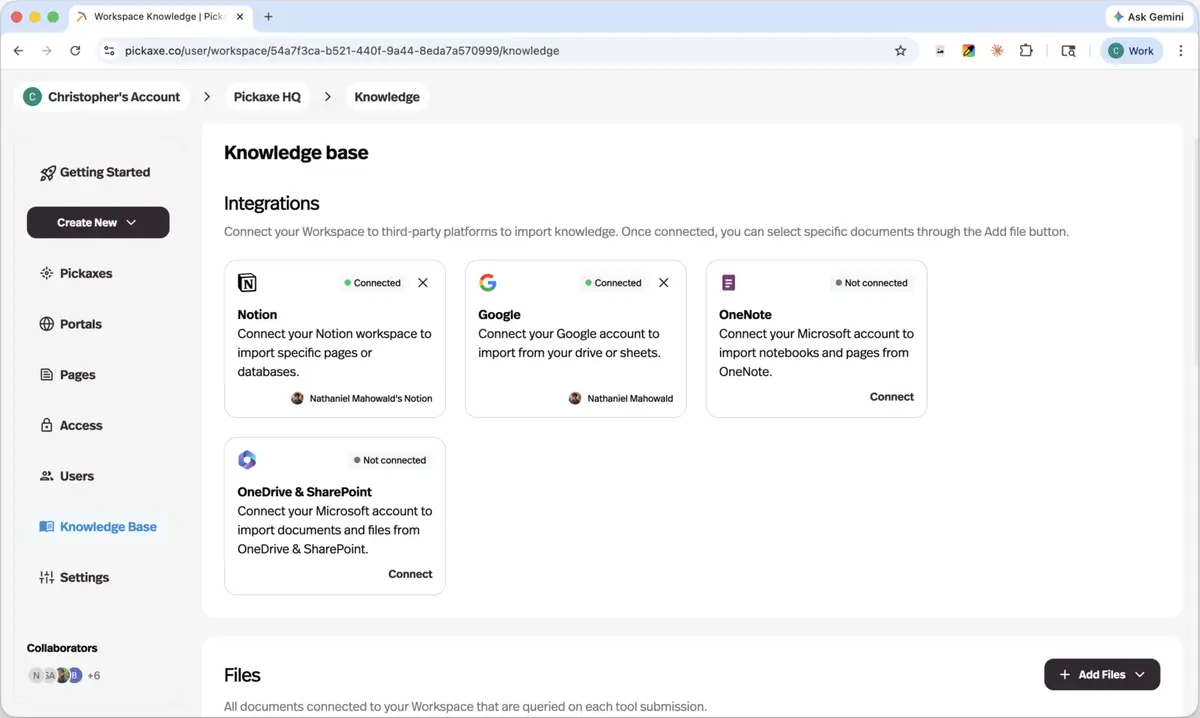Image resolution: width=1200 pixels, height=718 pixels.
Task: Connect the OneNote integration
Action: 892,397
